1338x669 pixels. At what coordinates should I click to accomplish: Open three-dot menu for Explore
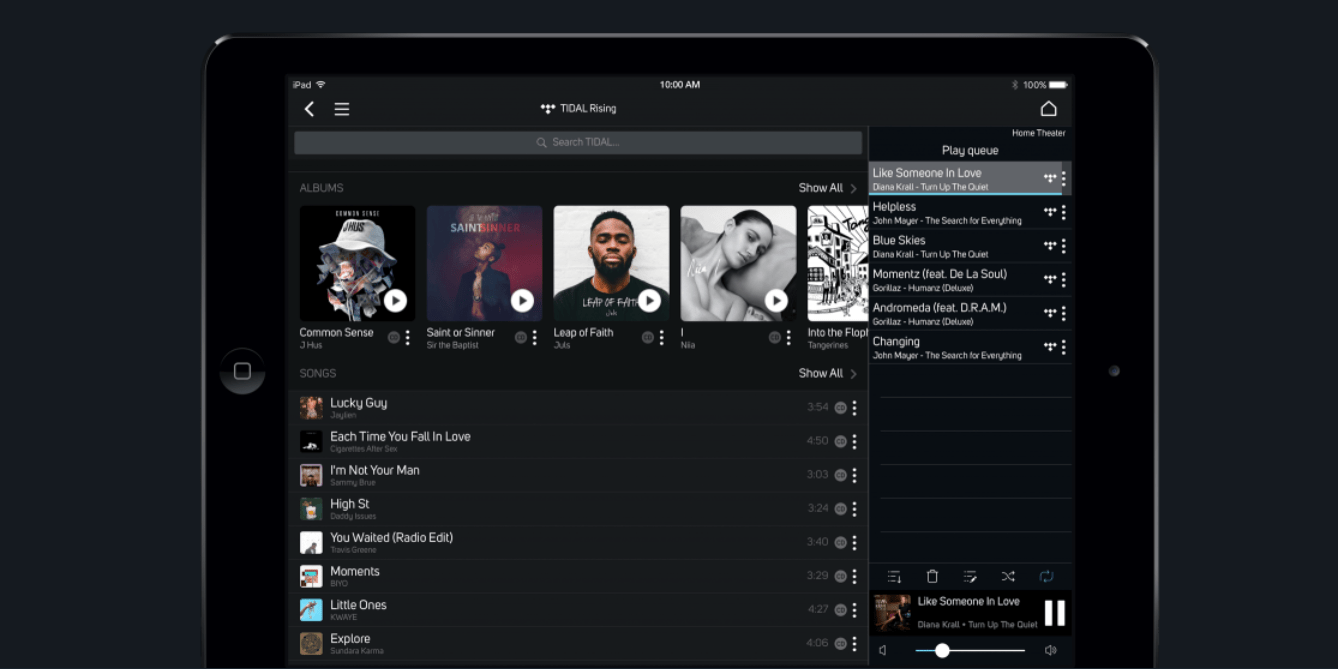(x=854, y=643)
